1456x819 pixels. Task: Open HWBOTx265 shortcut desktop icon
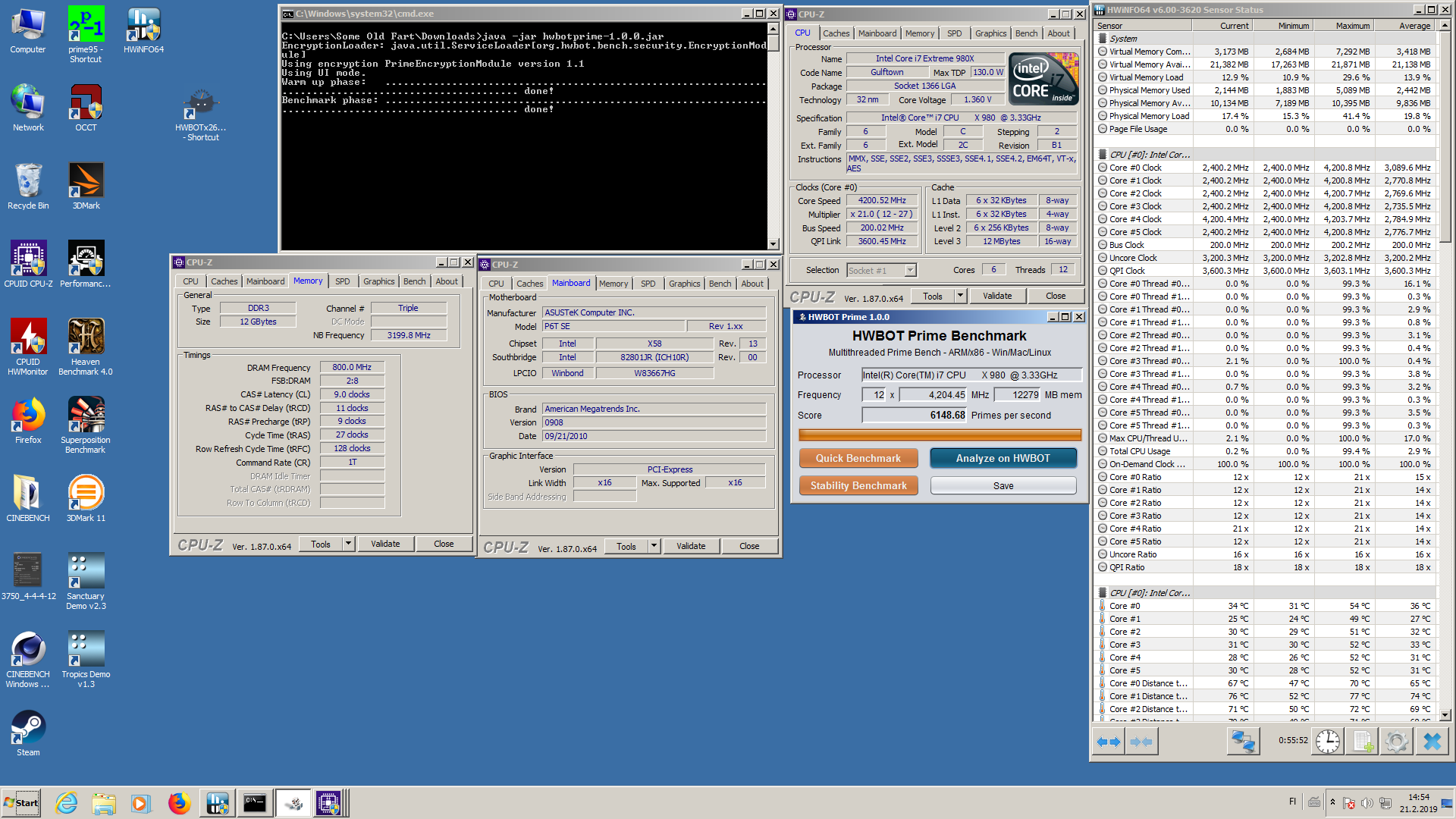point(200,114)
